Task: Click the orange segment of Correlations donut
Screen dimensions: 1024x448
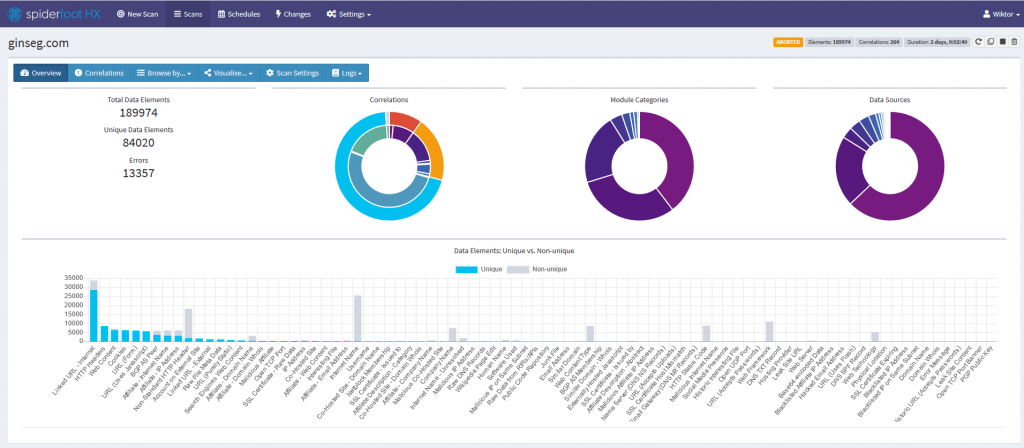Action: [434, 152]
